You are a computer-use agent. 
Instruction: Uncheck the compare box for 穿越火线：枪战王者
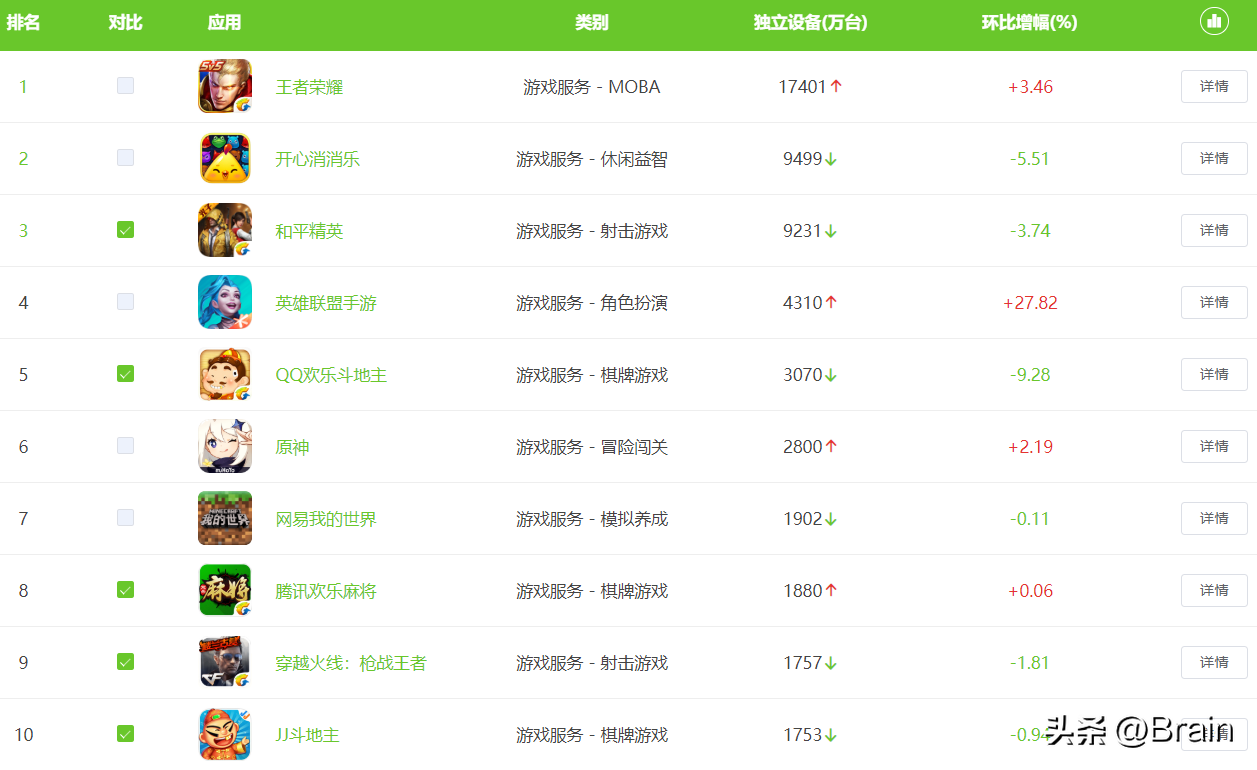pos(125,662)
